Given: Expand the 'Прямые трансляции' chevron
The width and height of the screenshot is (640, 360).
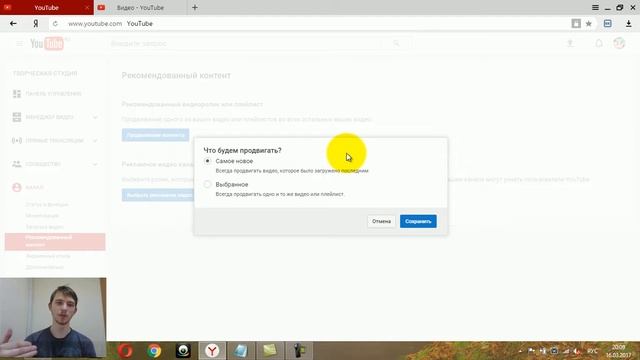Looking at the screenshot, I should click(95, 141).
